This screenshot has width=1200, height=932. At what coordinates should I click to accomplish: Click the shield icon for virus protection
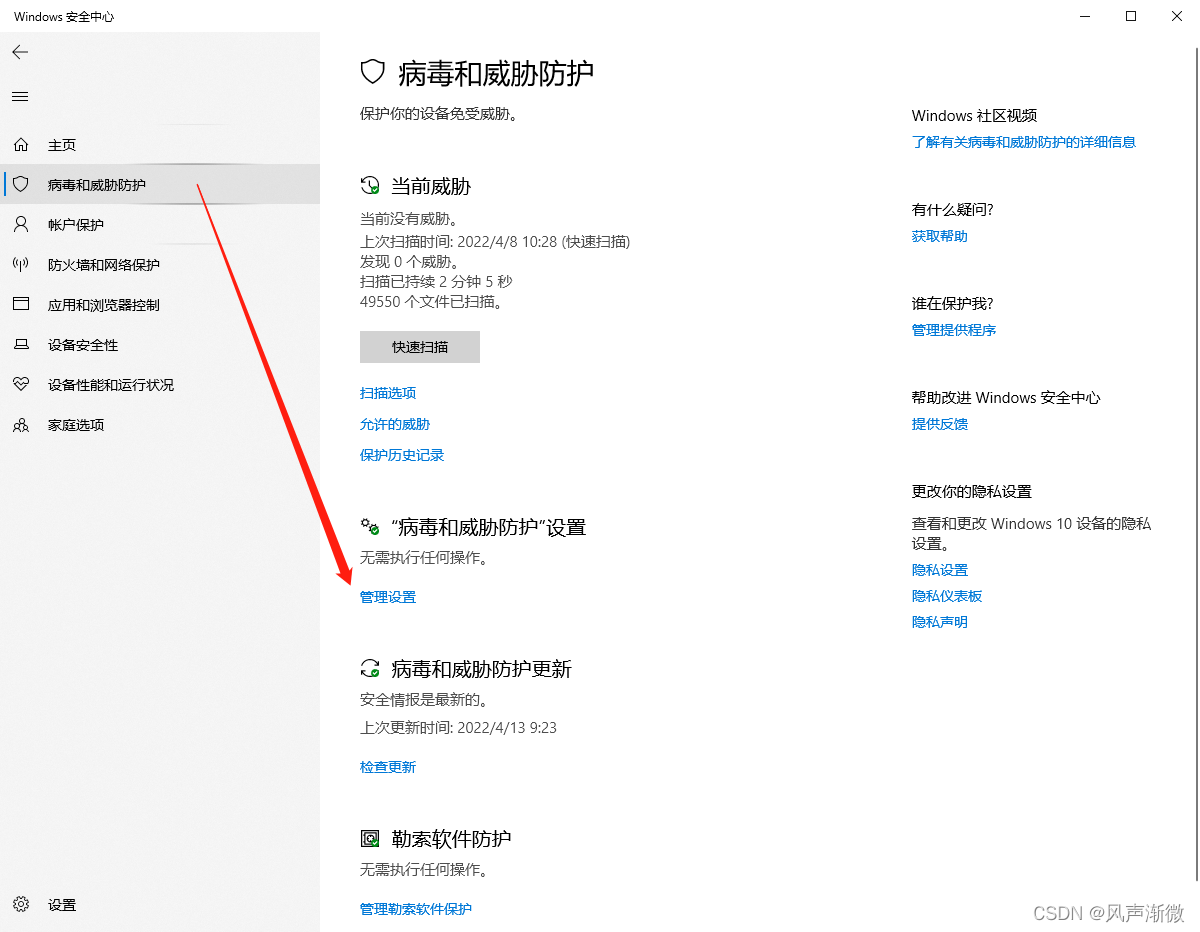pos(21,185)
